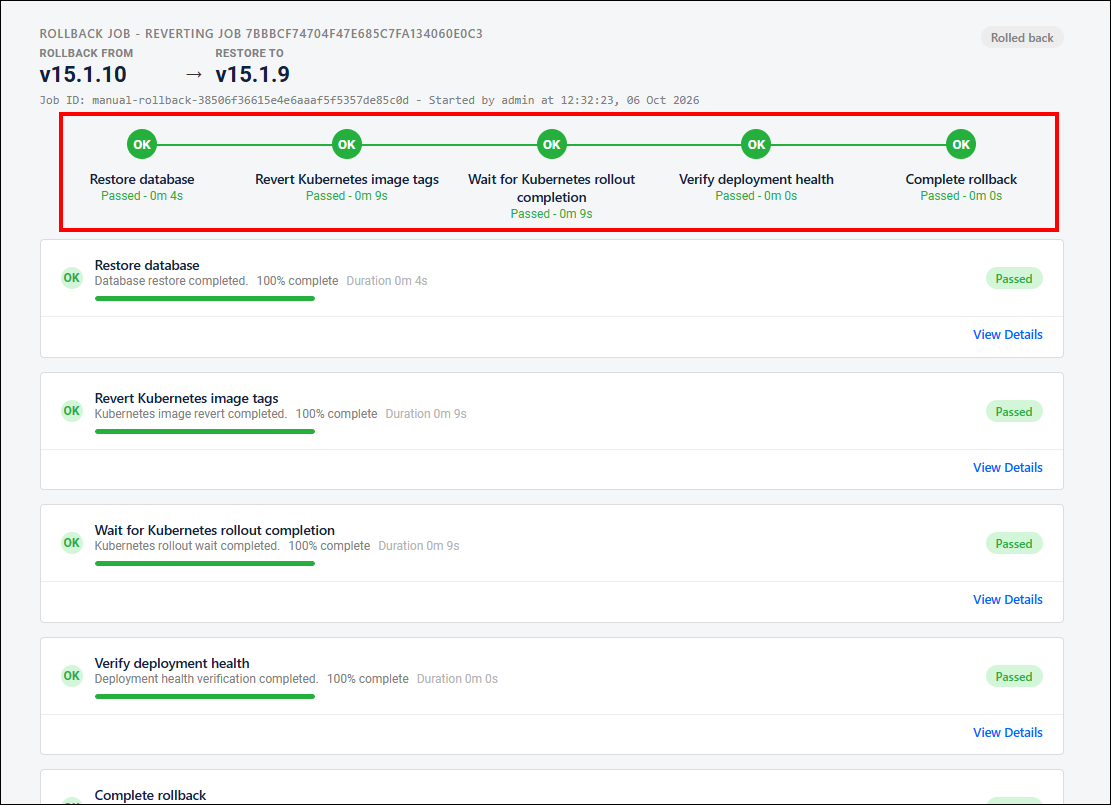Click 'Passed - 0m 9s' under Revert Kubernetes image tags step
The height and width of the screenshot is (805, 1111).
click(x=346, y=196)
